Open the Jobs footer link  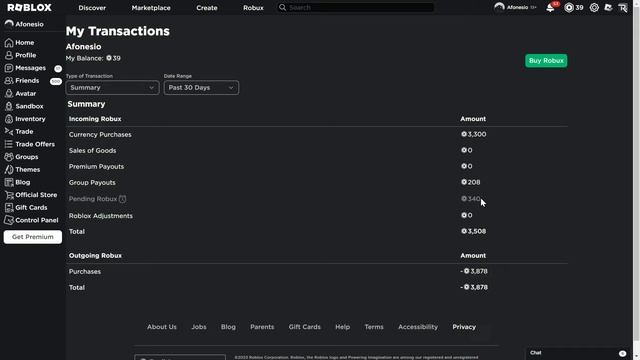pyautogui.click(x=199, y=327)
